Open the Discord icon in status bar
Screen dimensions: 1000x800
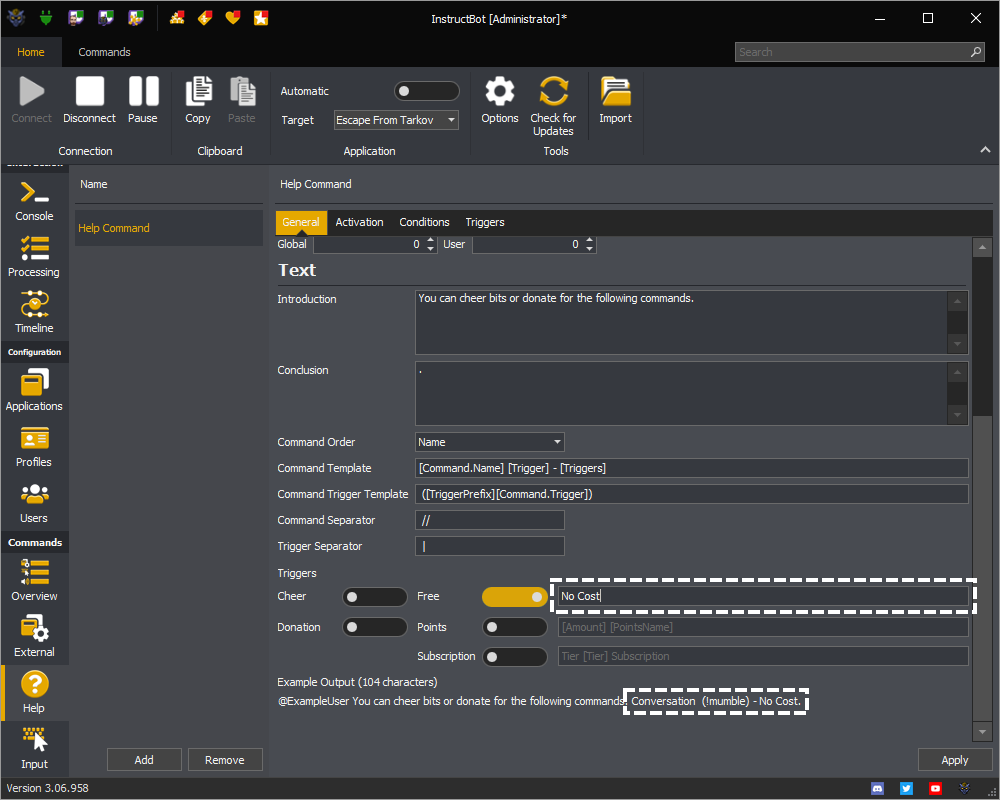point(878,788)
